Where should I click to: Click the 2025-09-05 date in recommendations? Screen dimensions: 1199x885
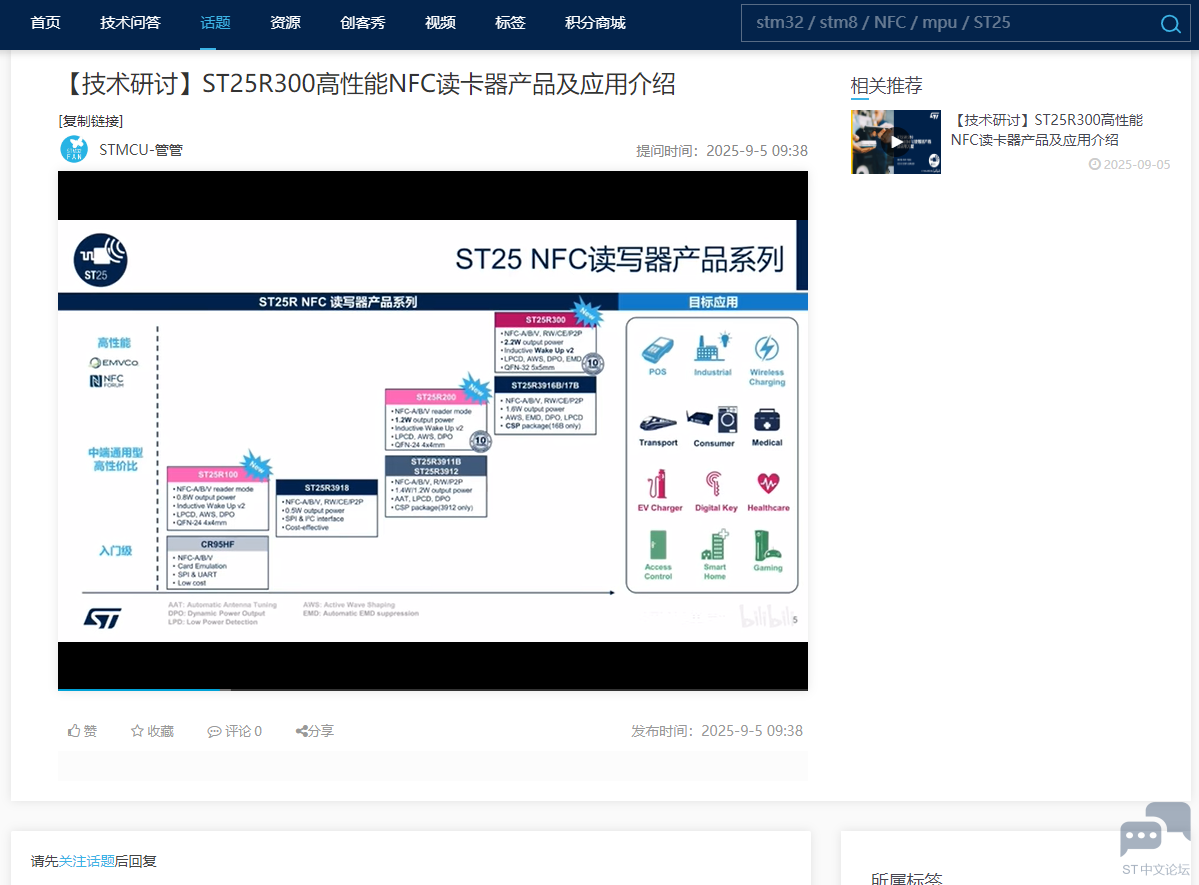pyautogui.click(x=1129, y=164)
